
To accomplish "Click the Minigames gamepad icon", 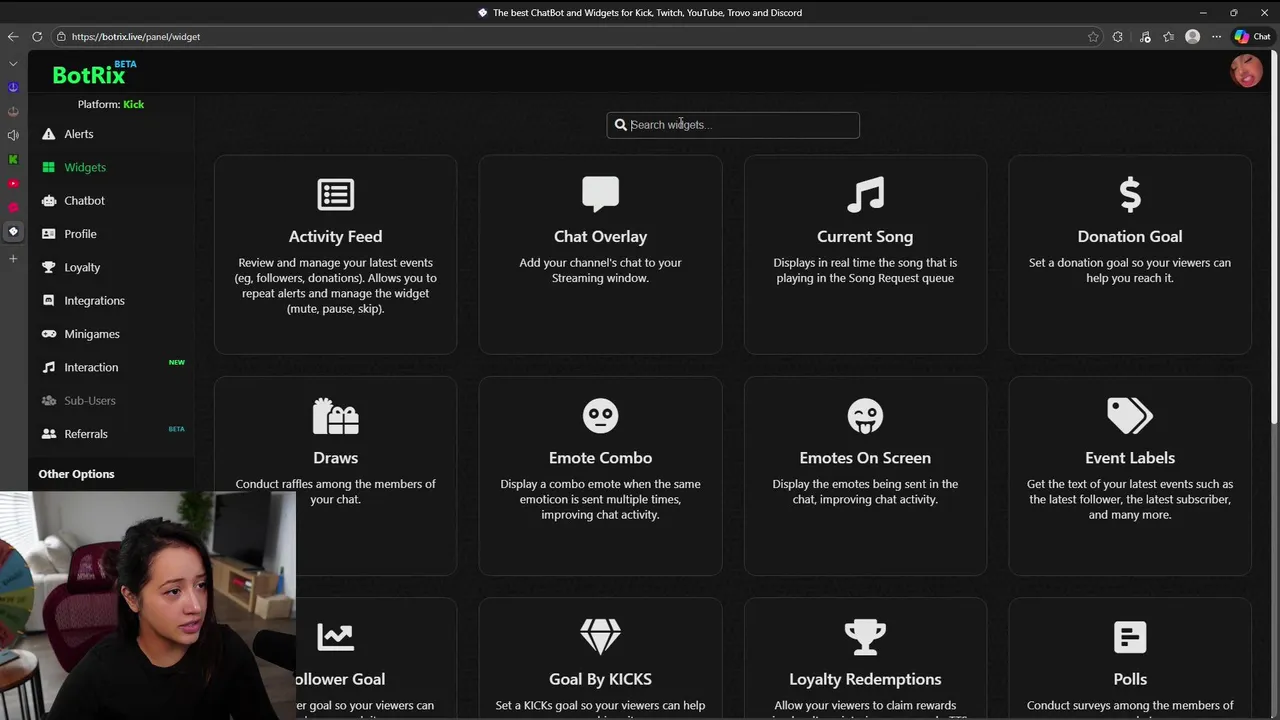I will [x=48, y=334].
